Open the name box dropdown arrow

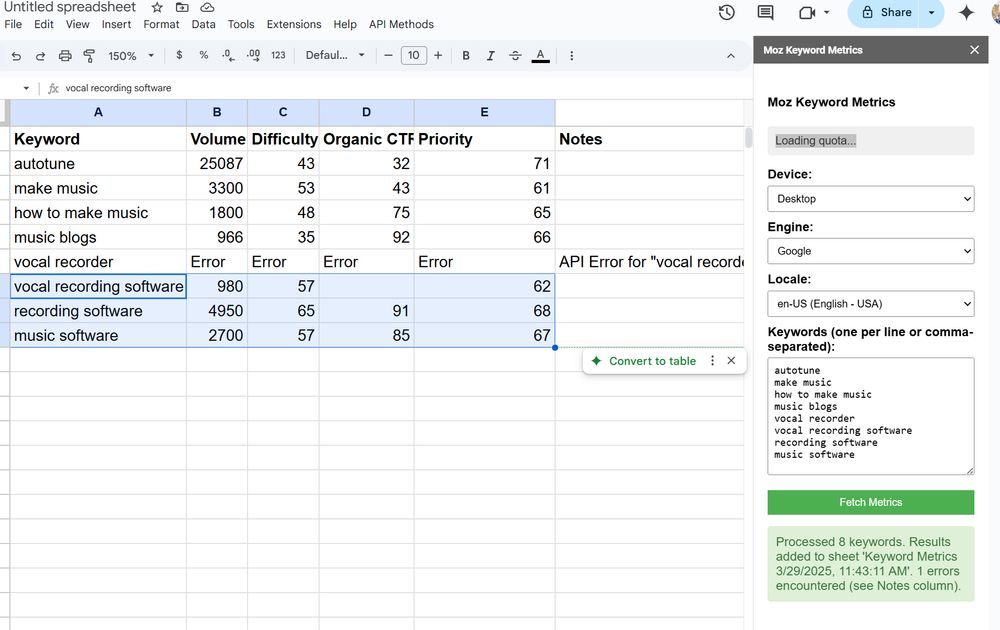click(26, 88)
